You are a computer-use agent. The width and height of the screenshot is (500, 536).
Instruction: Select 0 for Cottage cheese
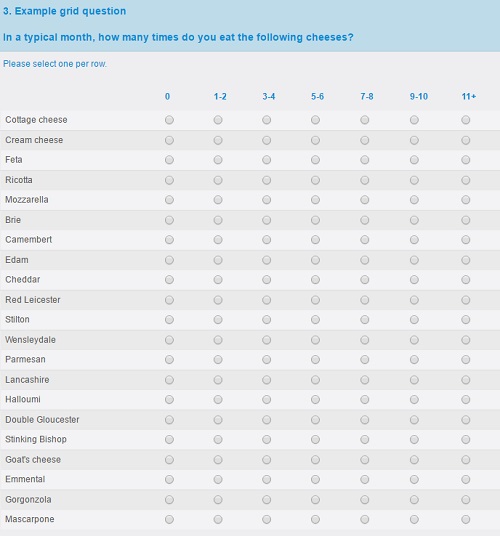(169, 120)
